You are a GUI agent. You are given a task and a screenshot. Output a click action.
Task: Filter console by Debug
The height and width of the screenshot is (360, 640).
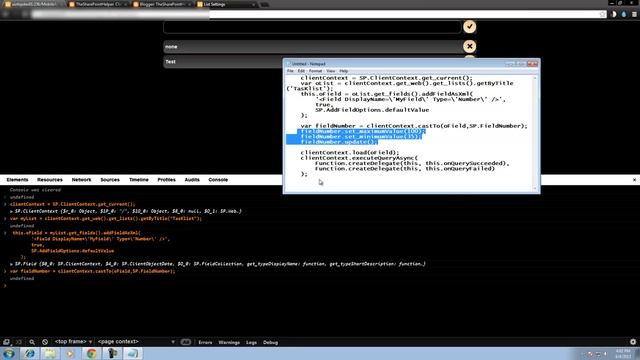click(270, 342)
